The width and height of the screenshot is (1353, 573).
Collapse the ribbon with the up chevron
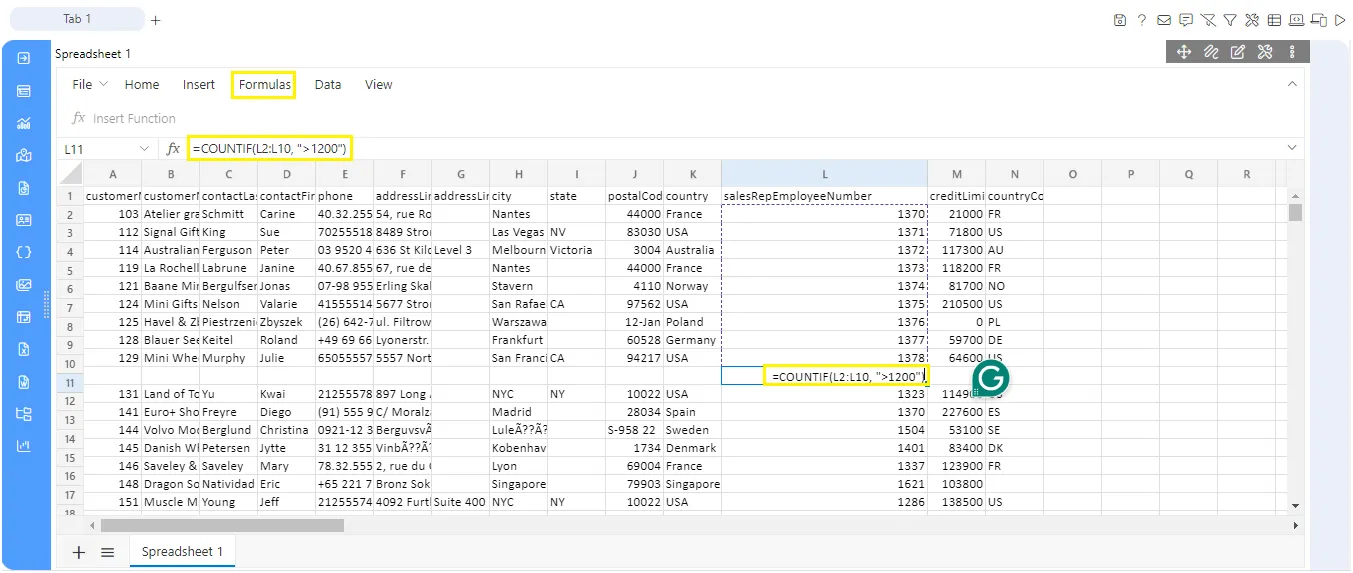[x=1292, y=84]
